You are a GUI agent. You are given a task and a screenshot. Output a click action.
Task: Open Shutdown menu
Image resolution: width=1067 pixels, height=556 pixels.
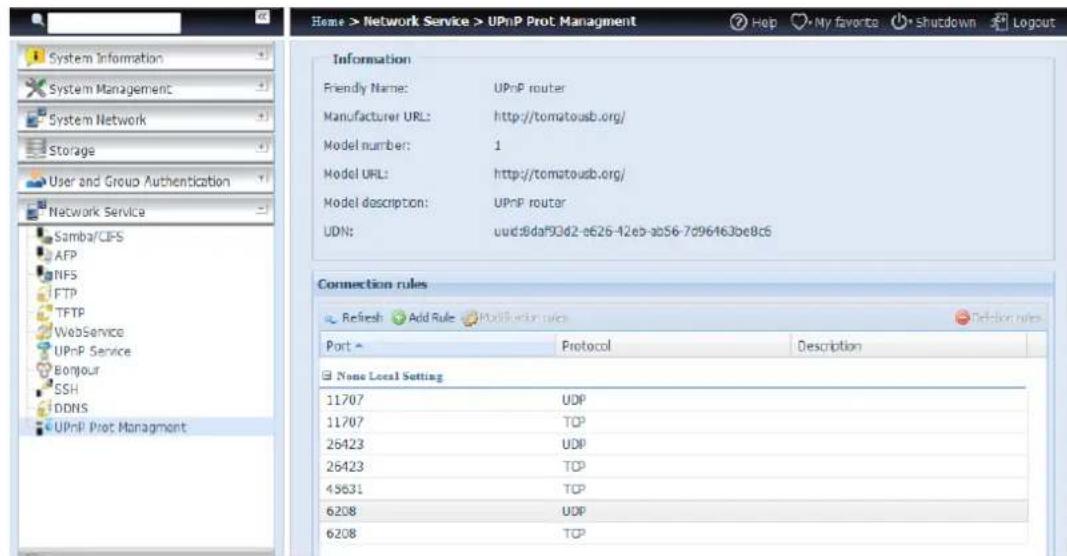click(x=934, y=22)
